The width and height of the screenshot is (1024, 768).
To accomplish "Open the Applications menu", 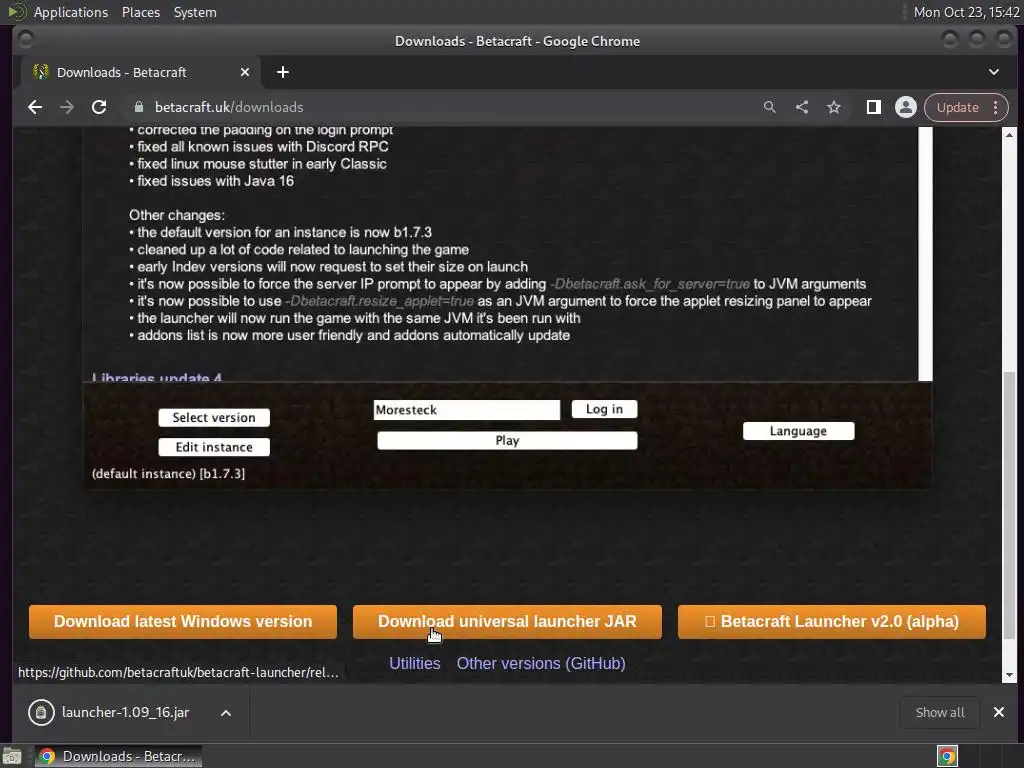I will coord(71,12).
